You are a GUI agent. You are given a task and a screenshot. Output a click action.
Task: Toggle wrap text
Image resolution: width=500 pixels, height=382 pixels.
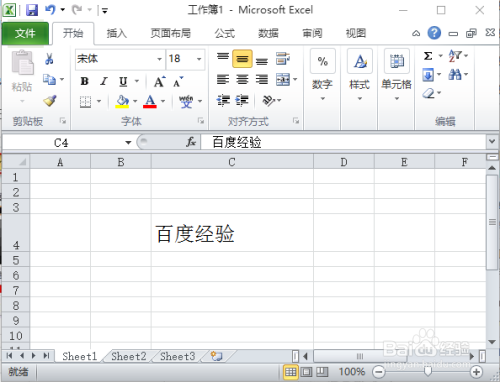pyautogui.click(x=283, y=59)
